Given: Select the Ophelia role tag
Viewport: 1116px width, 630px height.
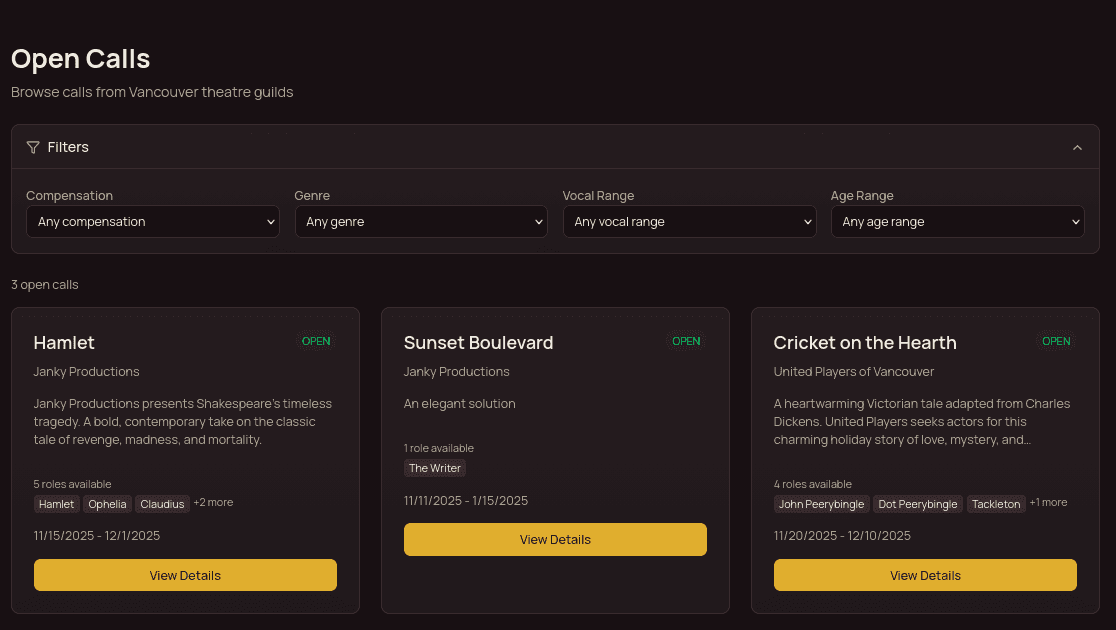Looking at the screenshot, I should click(107, 504).
